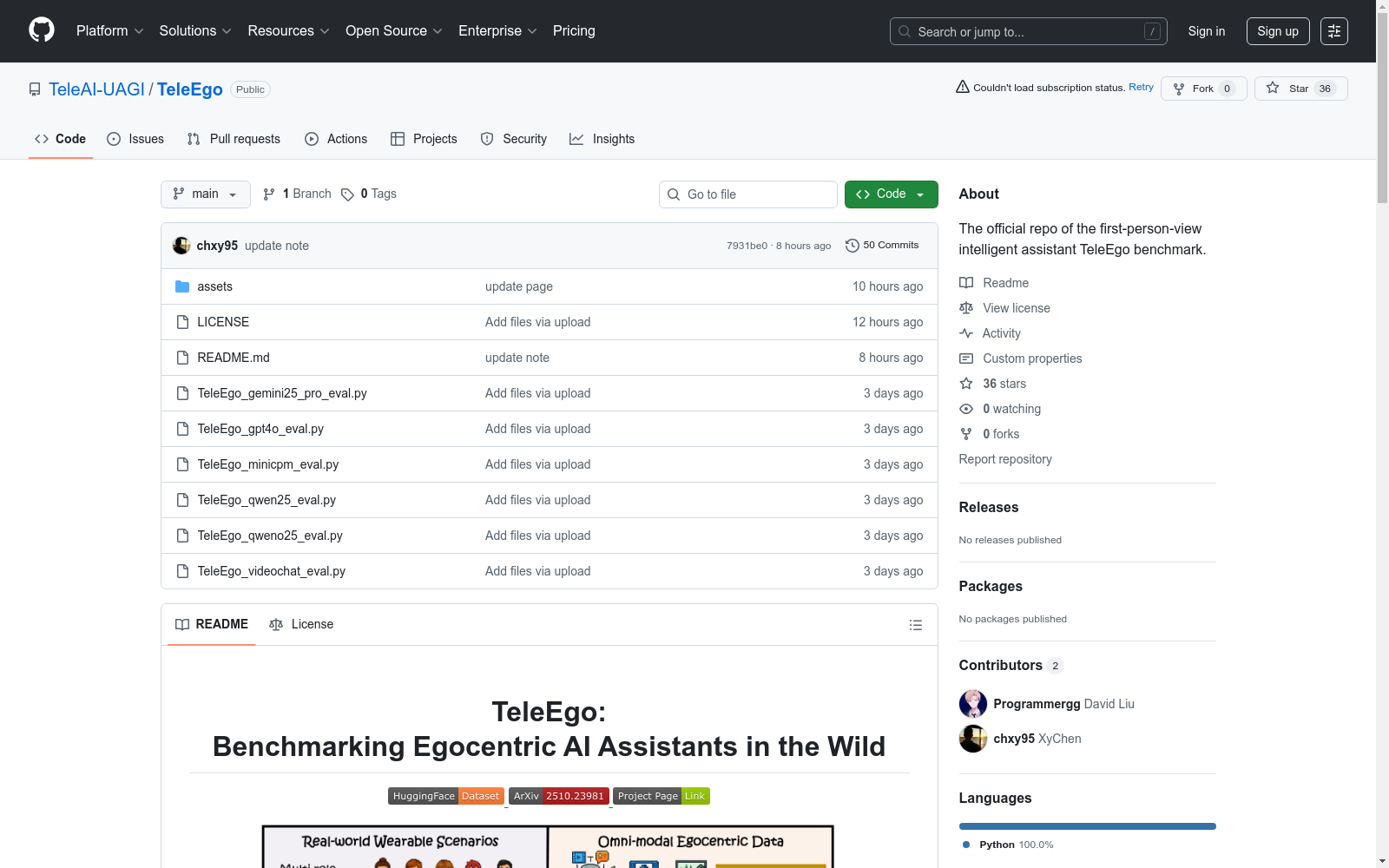Visit the Pricing page

point(574,31)
